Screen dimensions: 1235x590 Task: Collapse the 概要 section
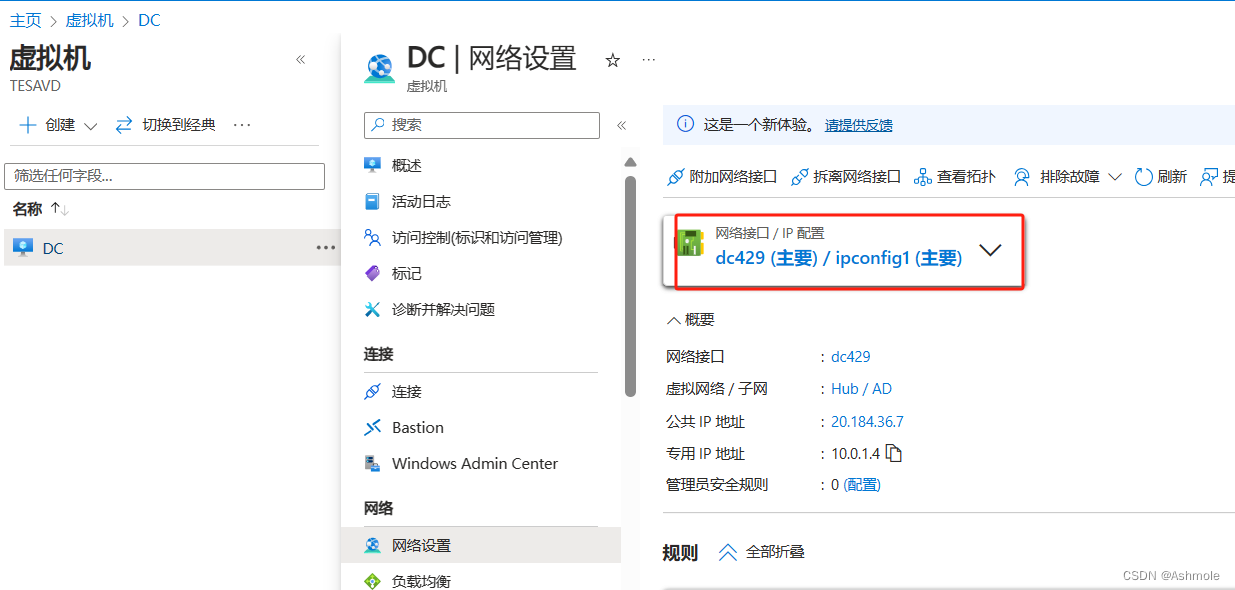(x=691, y=320)
